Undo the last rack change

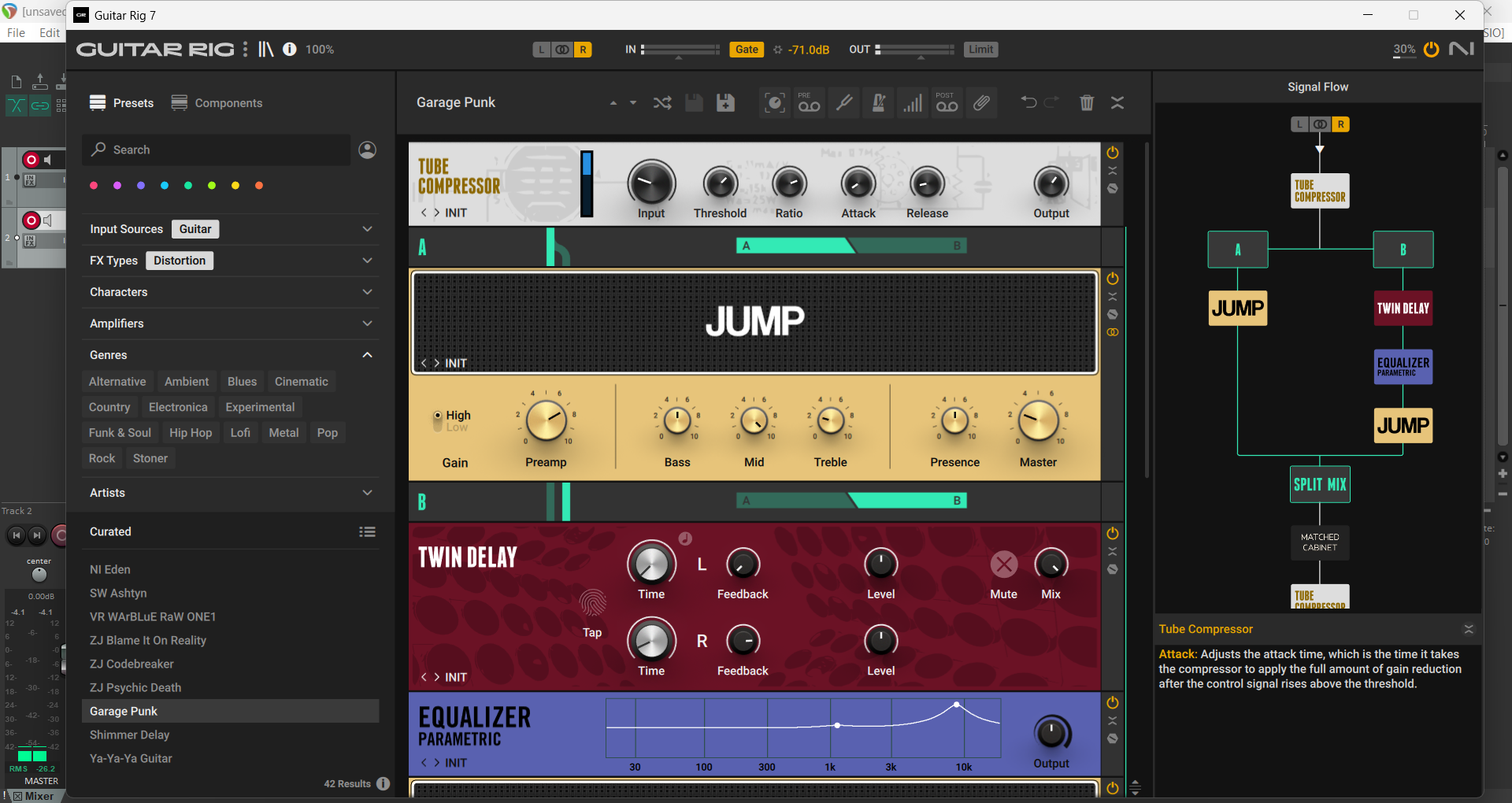(x=1028, y=102)
